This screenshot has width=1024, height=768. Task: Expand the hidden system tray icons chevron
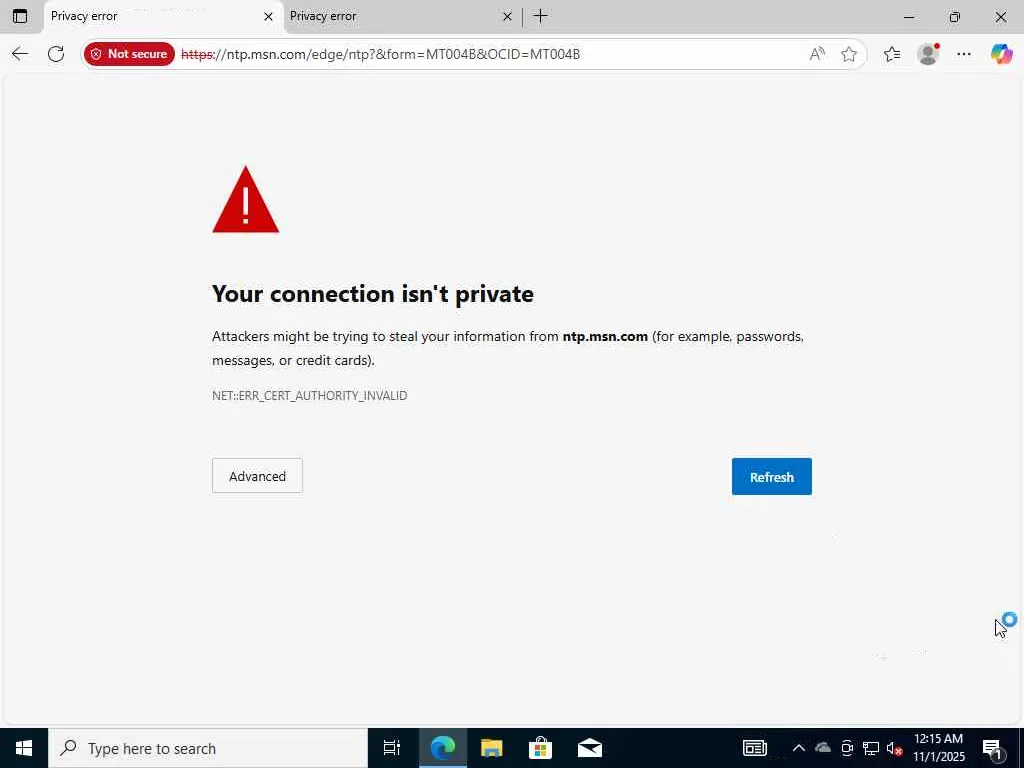pyautogui.click(x=798, y=748)
